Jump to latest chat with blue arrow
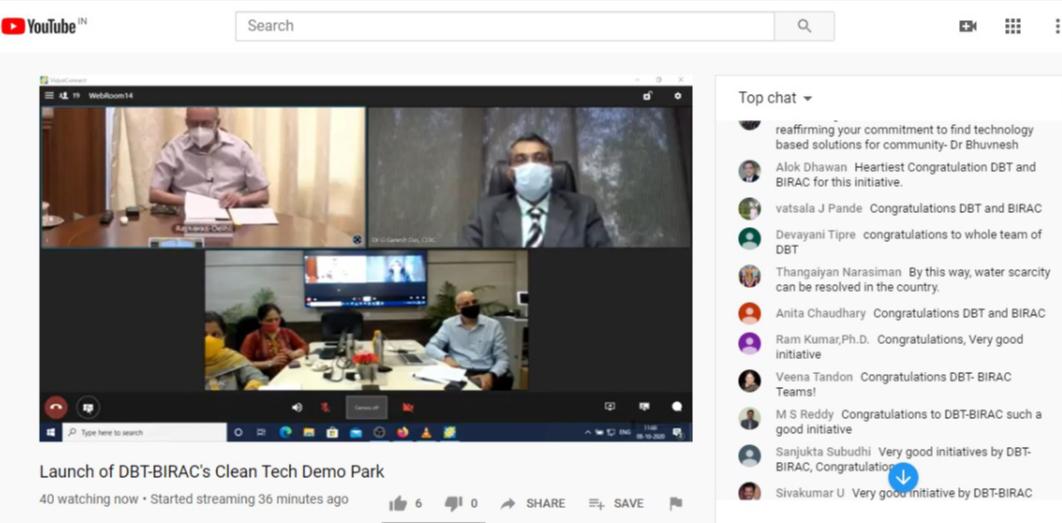The width and height of the screenshot is (1062, 523). pos(903,478)
